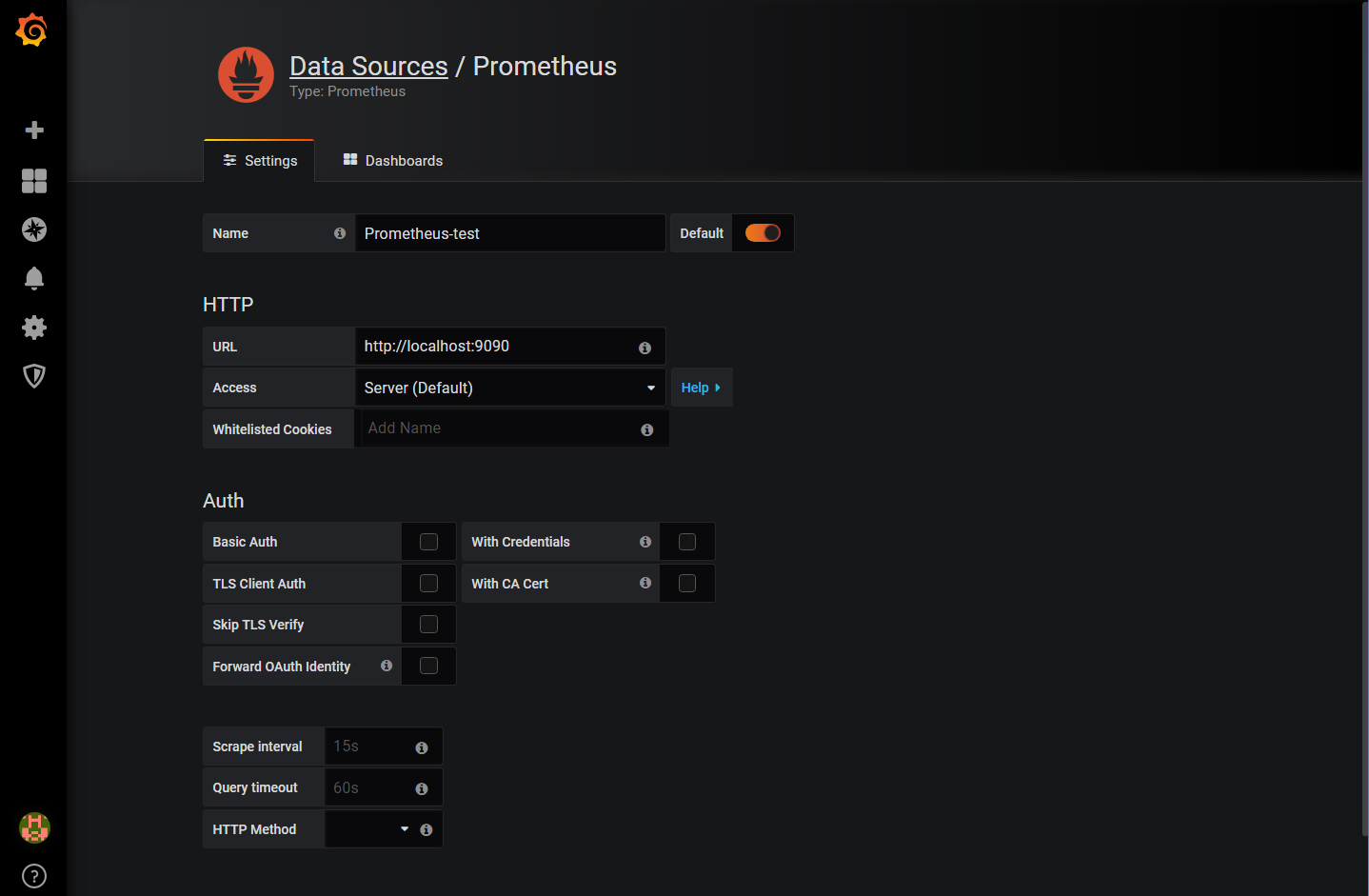Click the 'TLS Client Auth' label
Screen dimensions: 1369x896
tap(259, 584)
